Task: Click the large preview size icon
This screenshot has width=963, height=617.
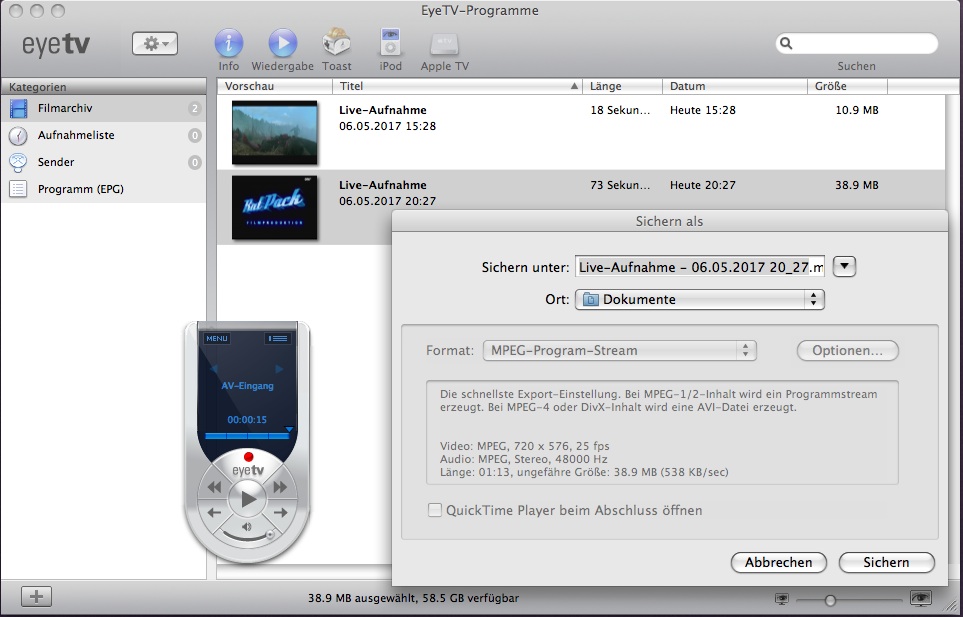Action: click(x=922, y=598)
